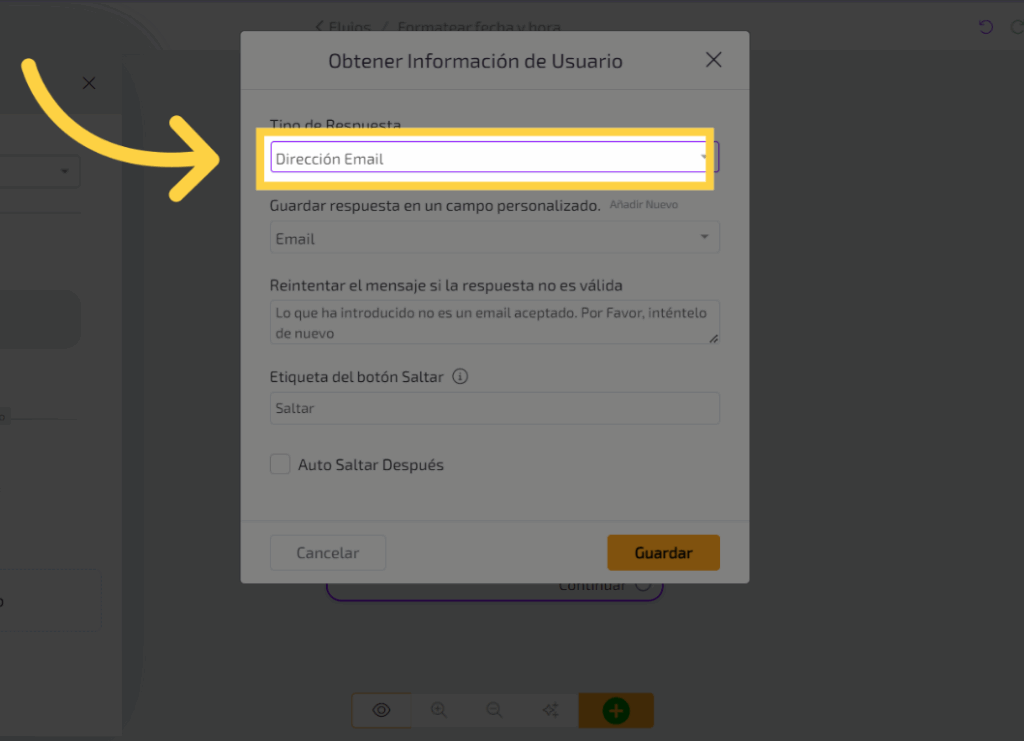Viewport: 1024px width, 741px height.
Task: Click the sparkles auto-arrange icon
Action: pyautogui.click(x=550, y=710)
